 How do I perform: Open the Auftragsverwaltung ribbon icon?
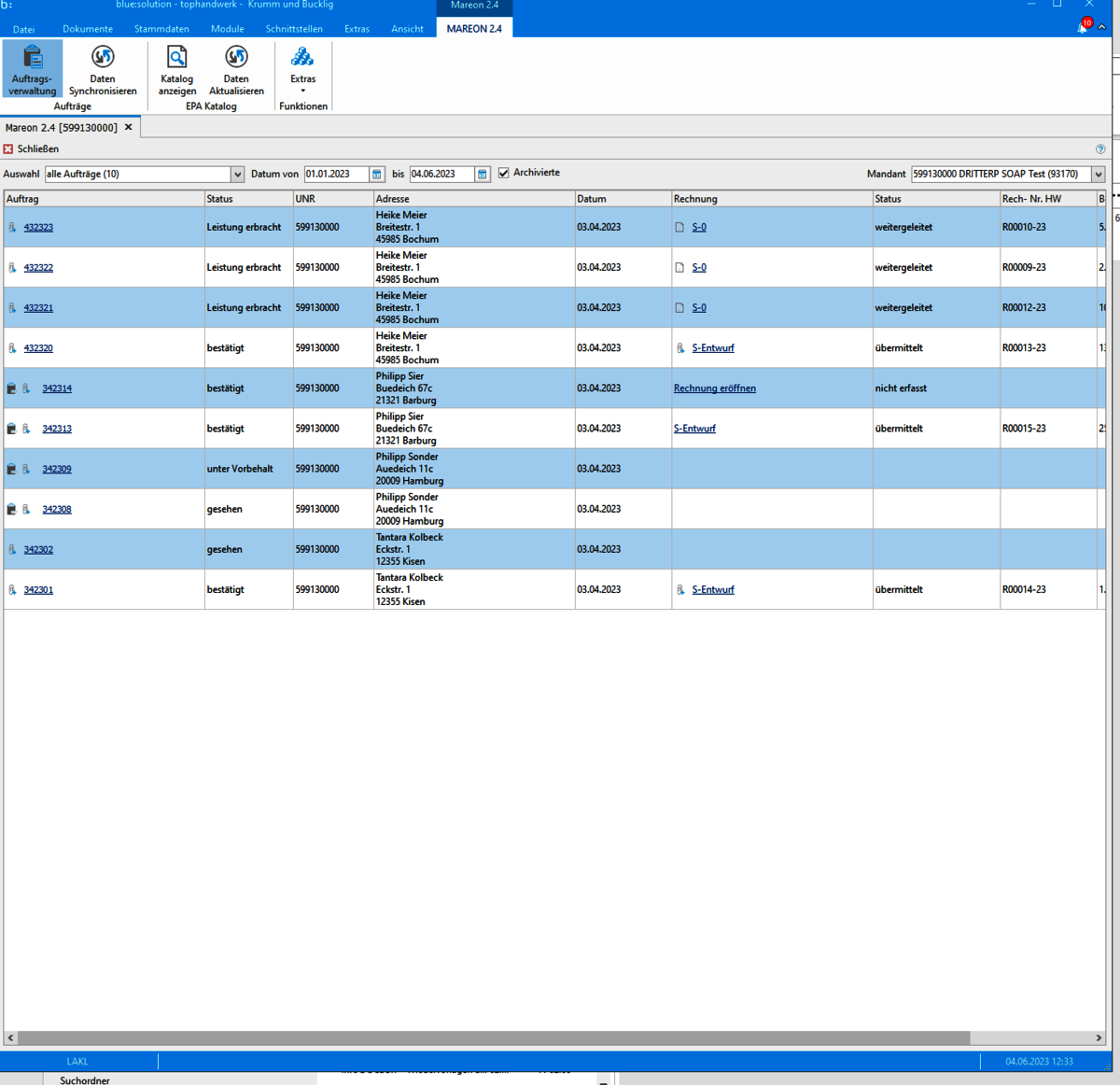33,69
